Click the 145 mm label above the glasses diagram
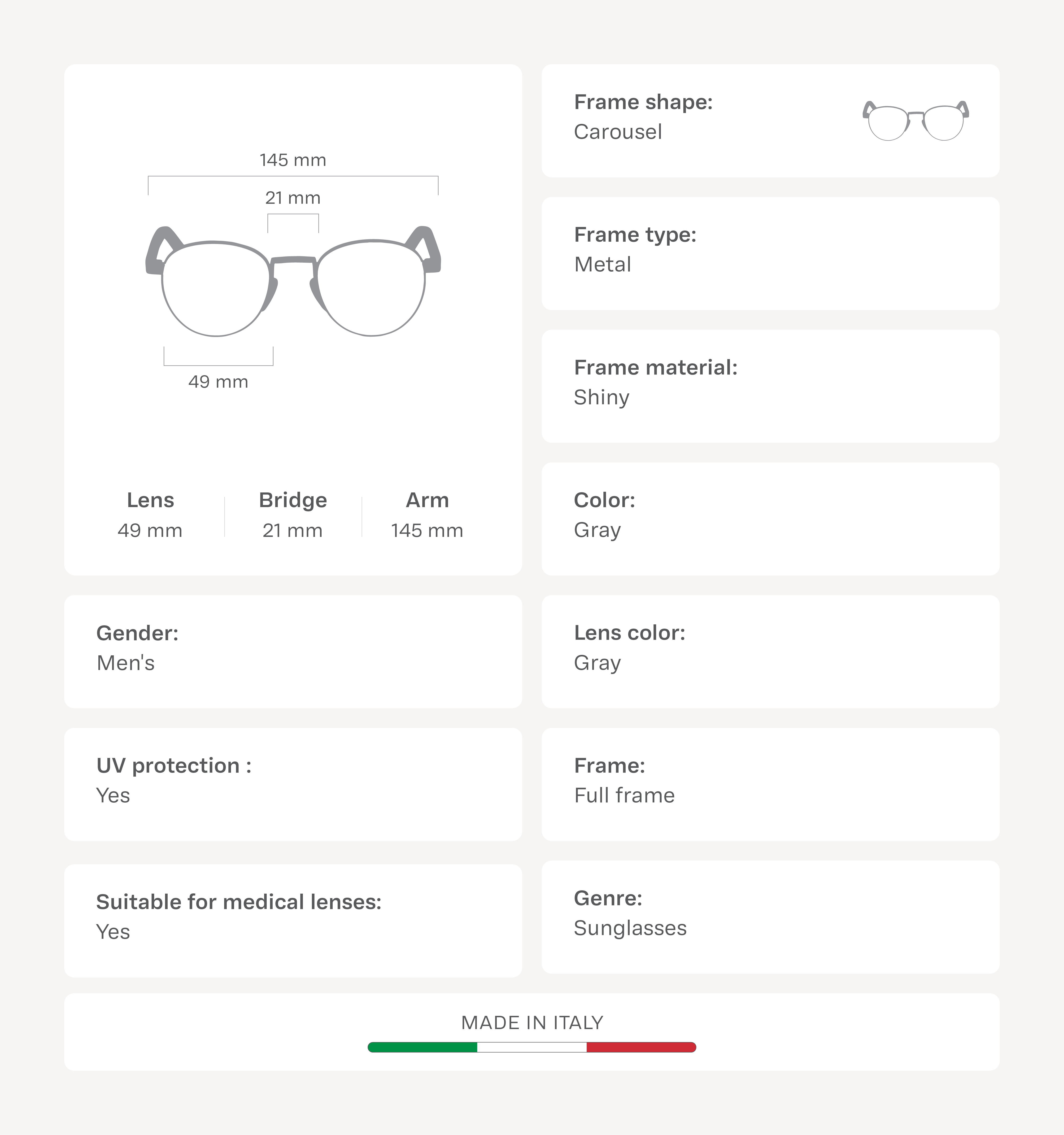 pyautogui.click(x=293, y=161)
